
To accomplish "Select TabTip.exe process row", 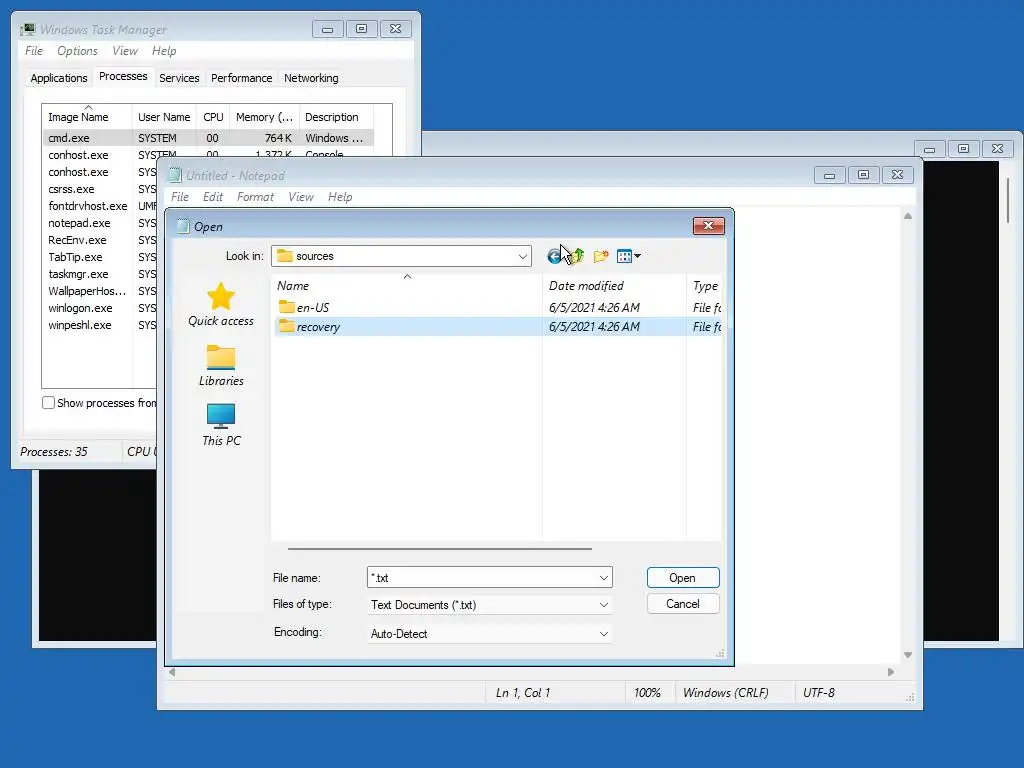I will [100, 257].
